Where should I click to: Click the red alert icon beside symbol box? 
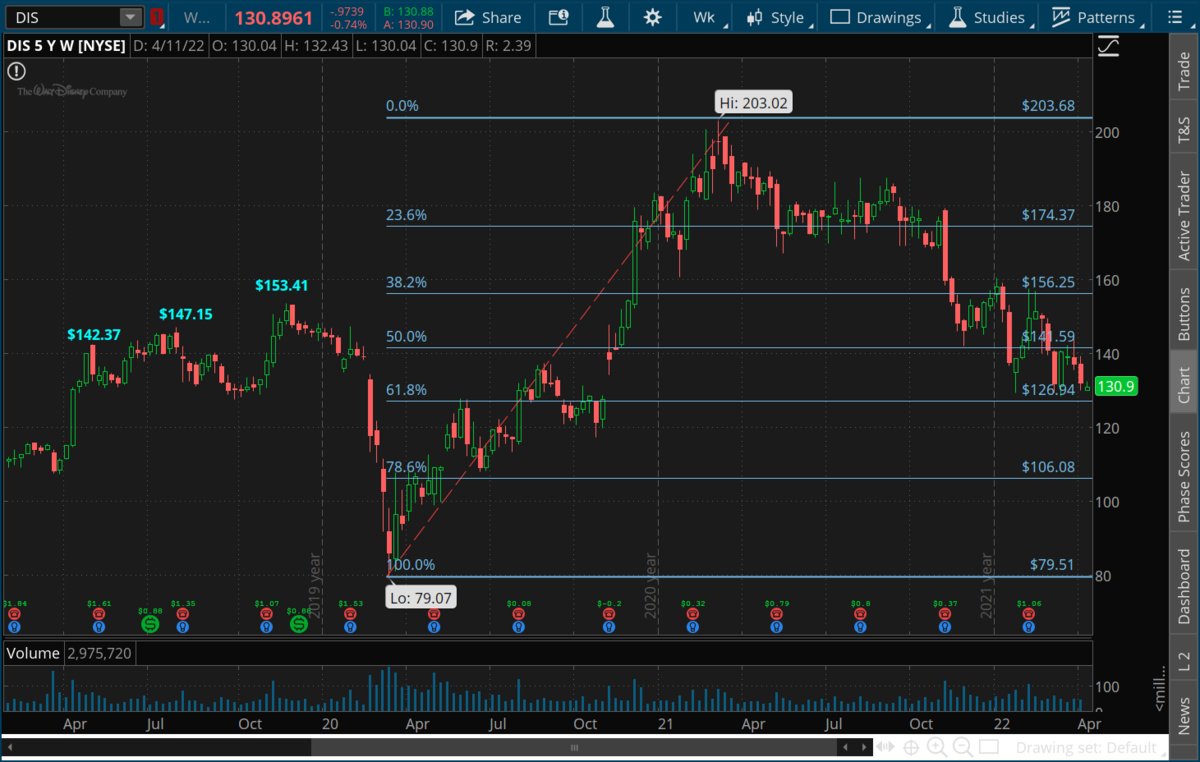(x=156, y=17)
